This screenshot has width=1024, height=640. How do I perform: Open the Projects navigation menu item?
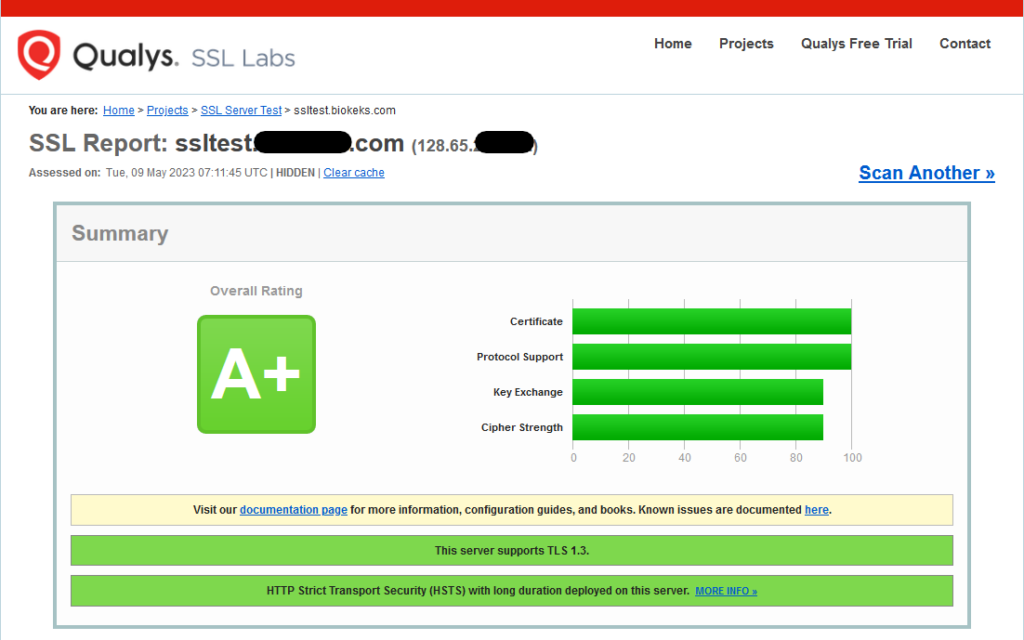(746, 44)
